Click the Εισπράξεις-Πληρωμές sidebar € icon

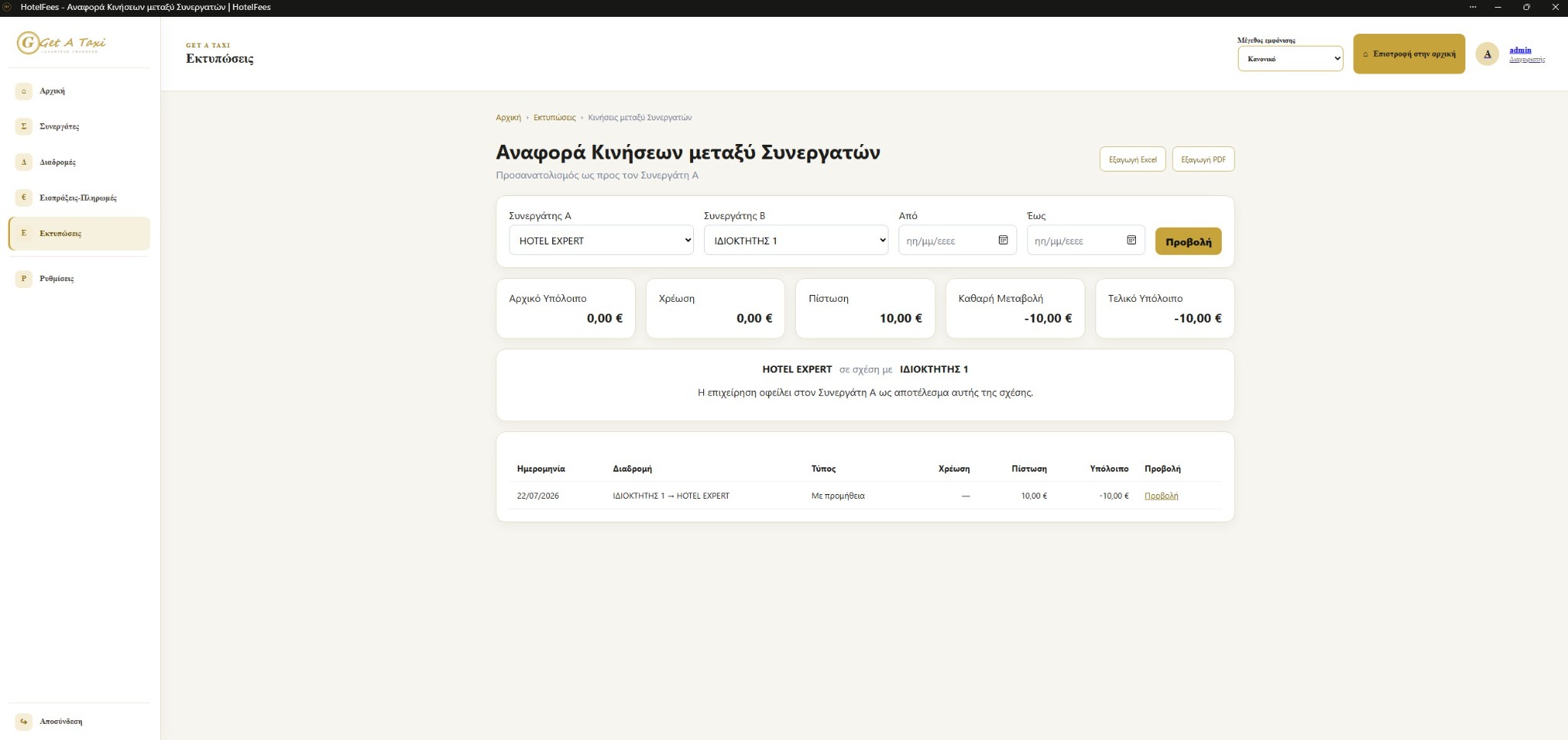pyautogui.click(x=24, y=198)
